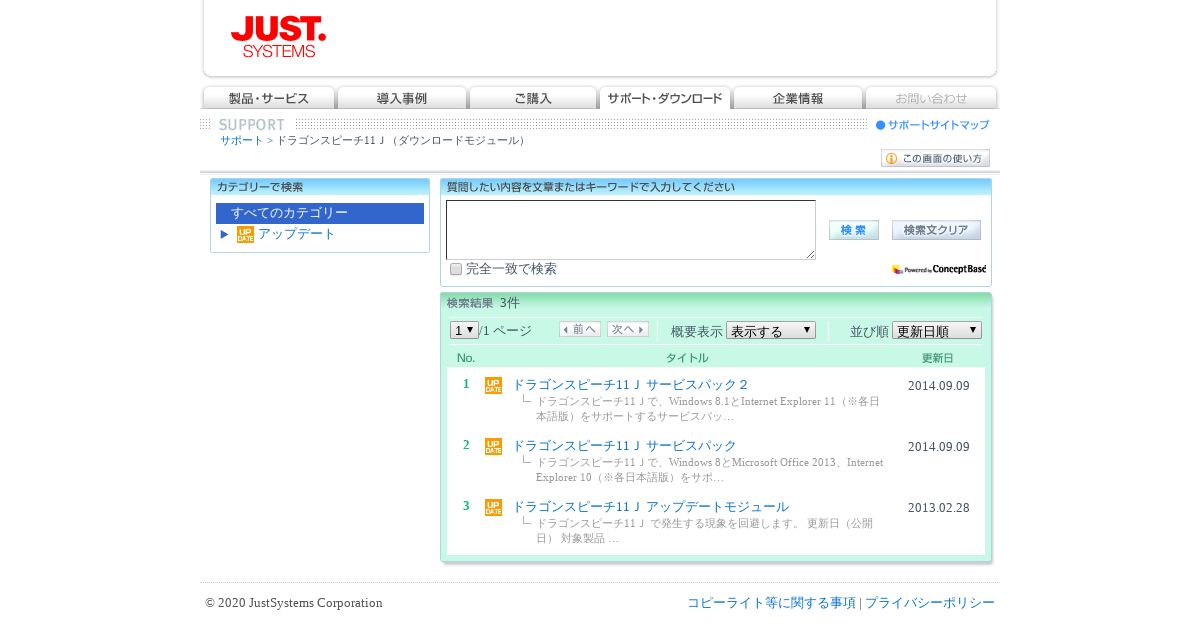The height and width of the screenshot is (630, 1200).
Task: Open ドラゴンスピーチ11Ｊ サービスパック２ result
Action: click(x=631, y=385)
